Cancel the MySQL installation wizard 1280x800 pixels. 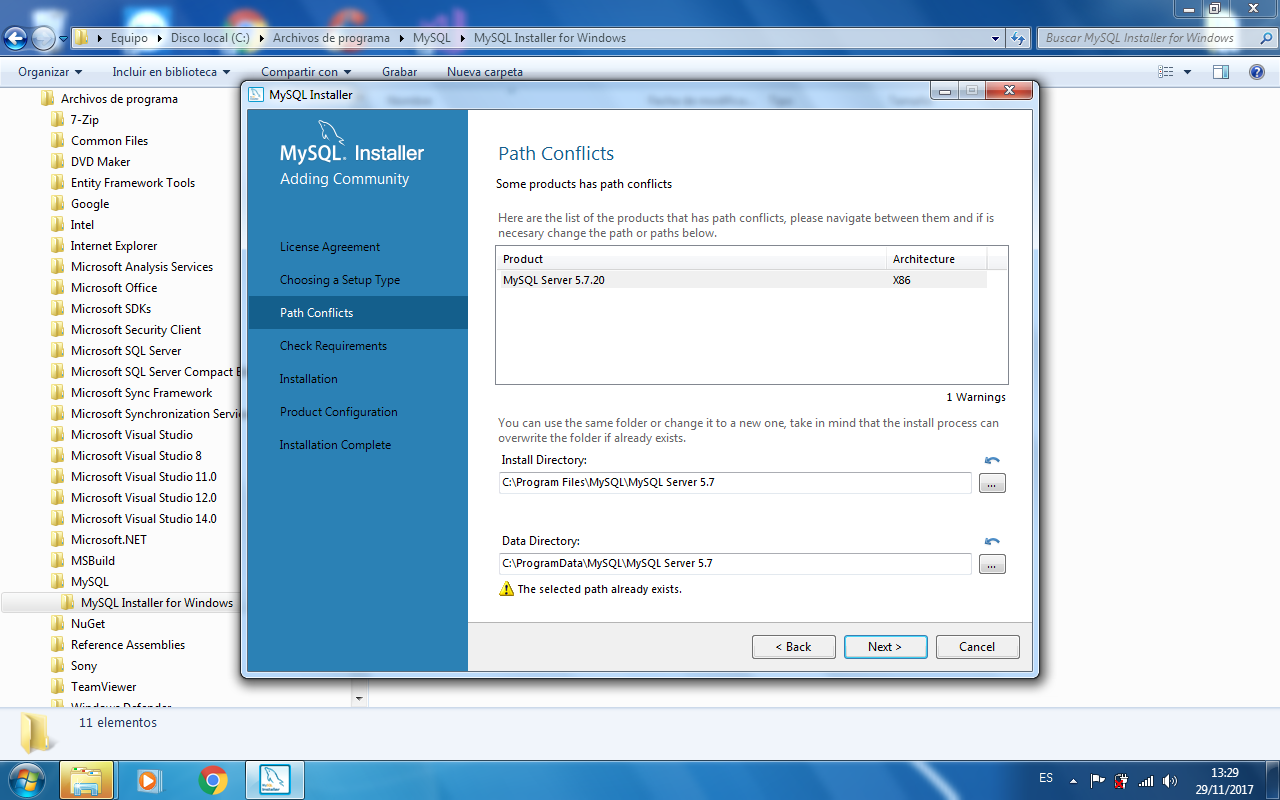pos(977,647)
